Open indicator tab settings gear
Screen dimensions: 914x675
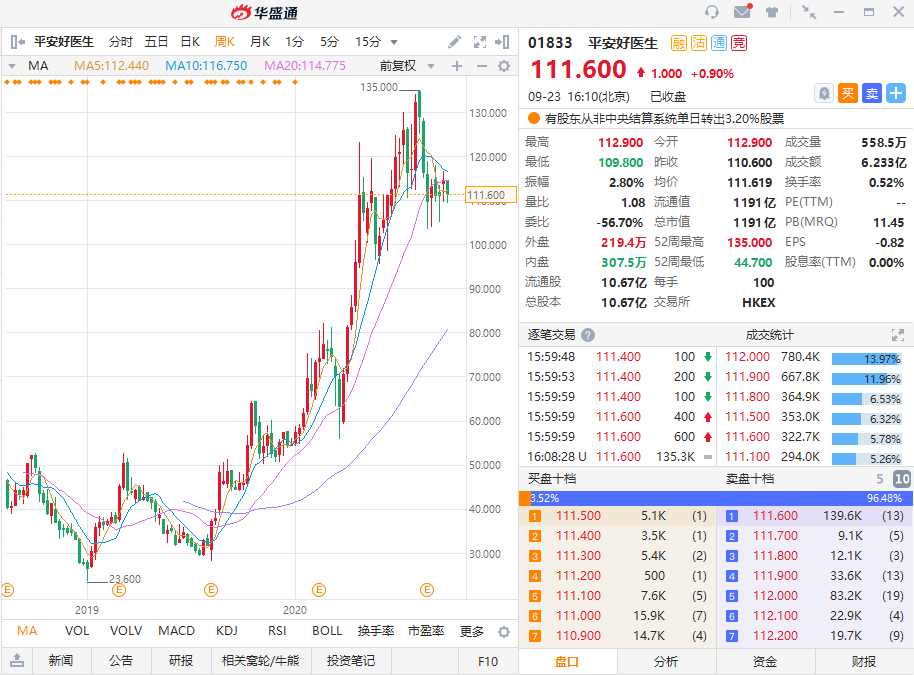point(504,632)
